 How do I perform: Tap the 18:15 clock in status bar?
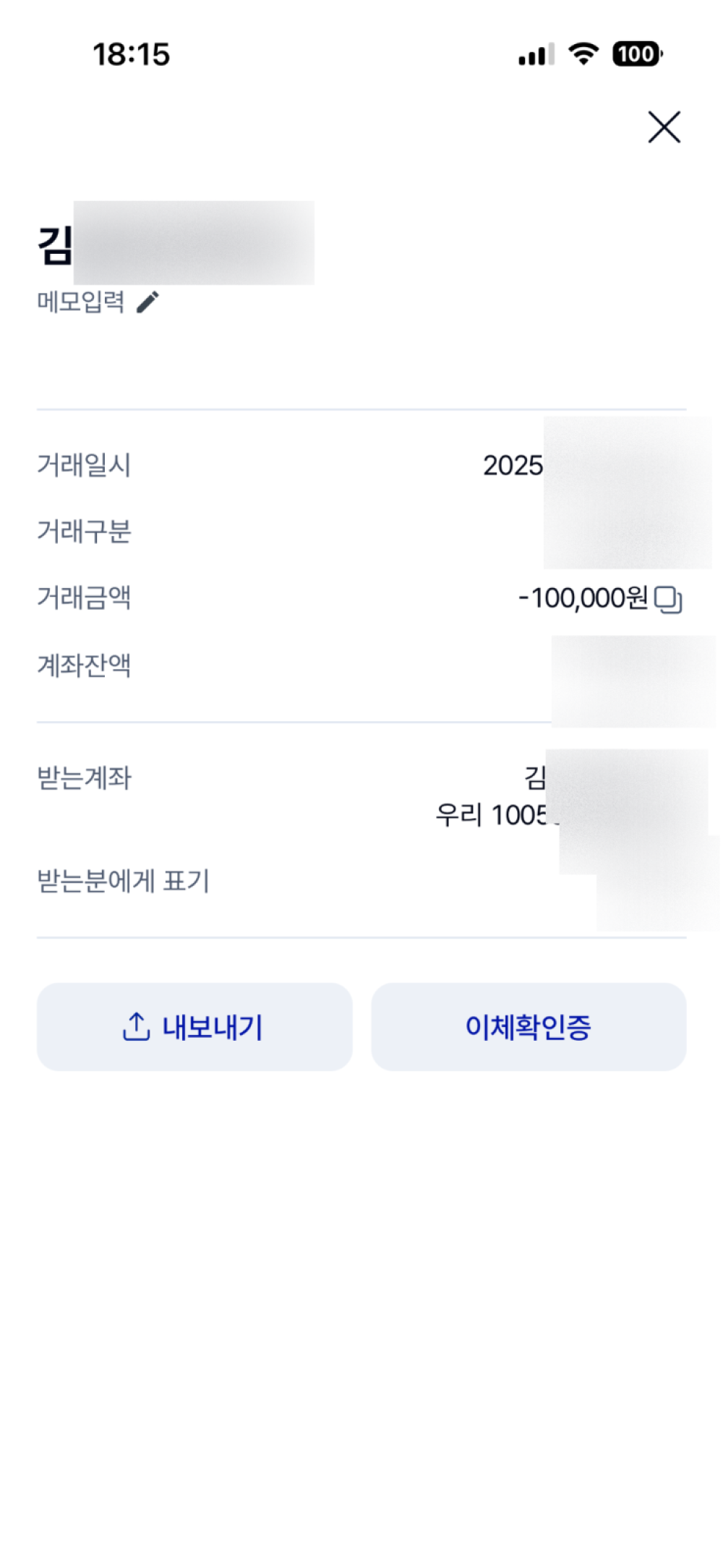(x=131, y=55)
